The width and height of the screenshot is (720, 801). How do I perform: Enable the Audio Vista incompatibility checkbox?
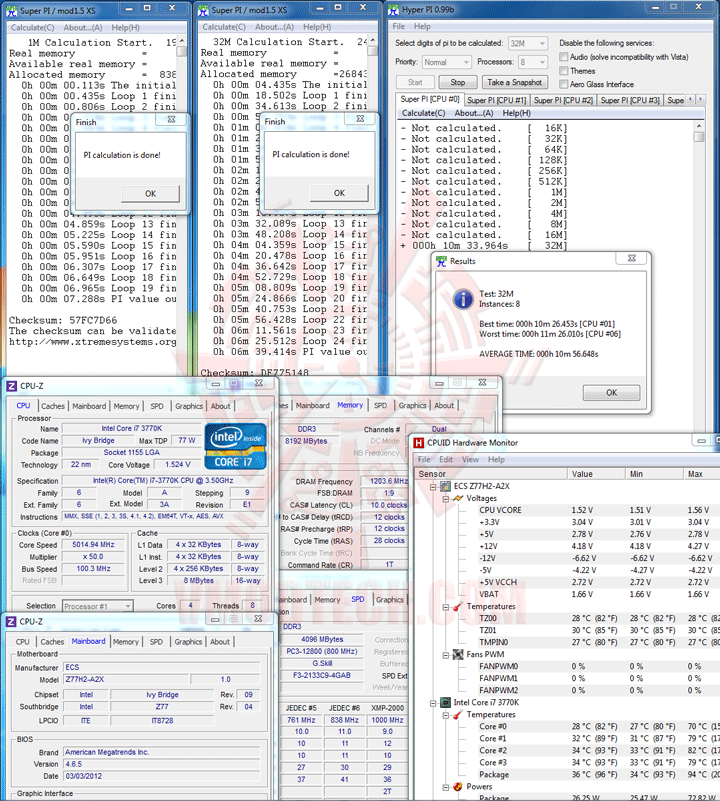tap(564, 57)
